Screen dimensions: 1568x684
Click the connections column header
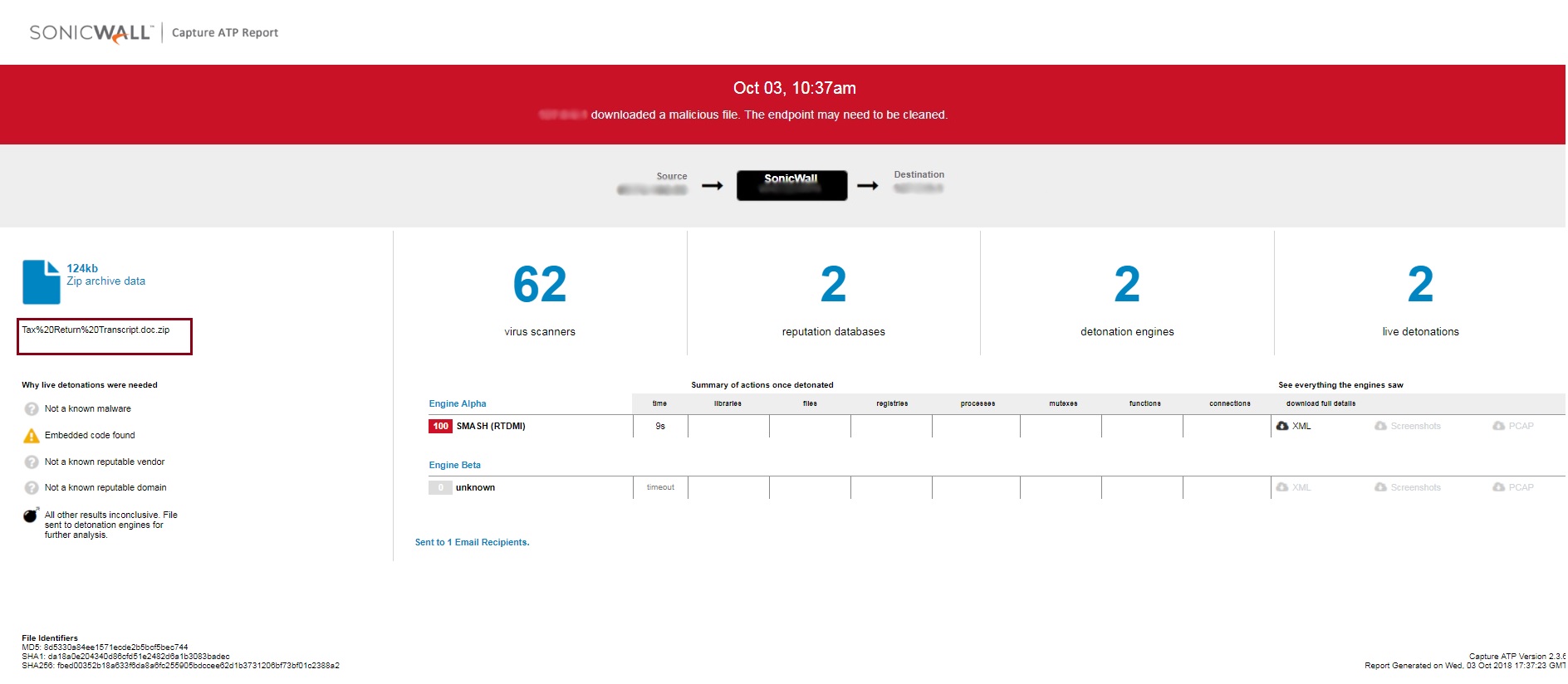tap(1229, 404)
